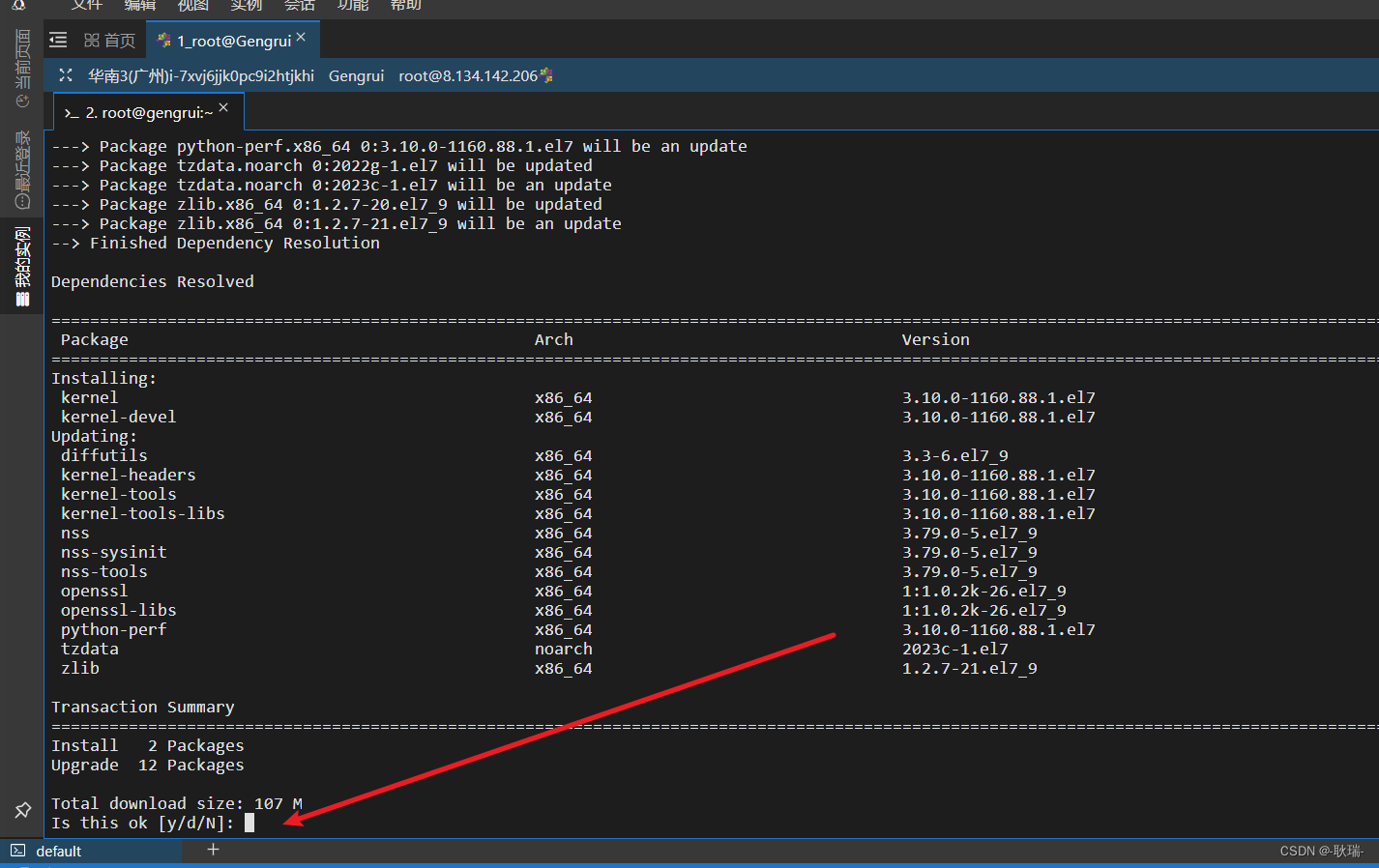Open the 我的实例 side panel
The image size is (1379, 868).
click(x=22, y=266)
